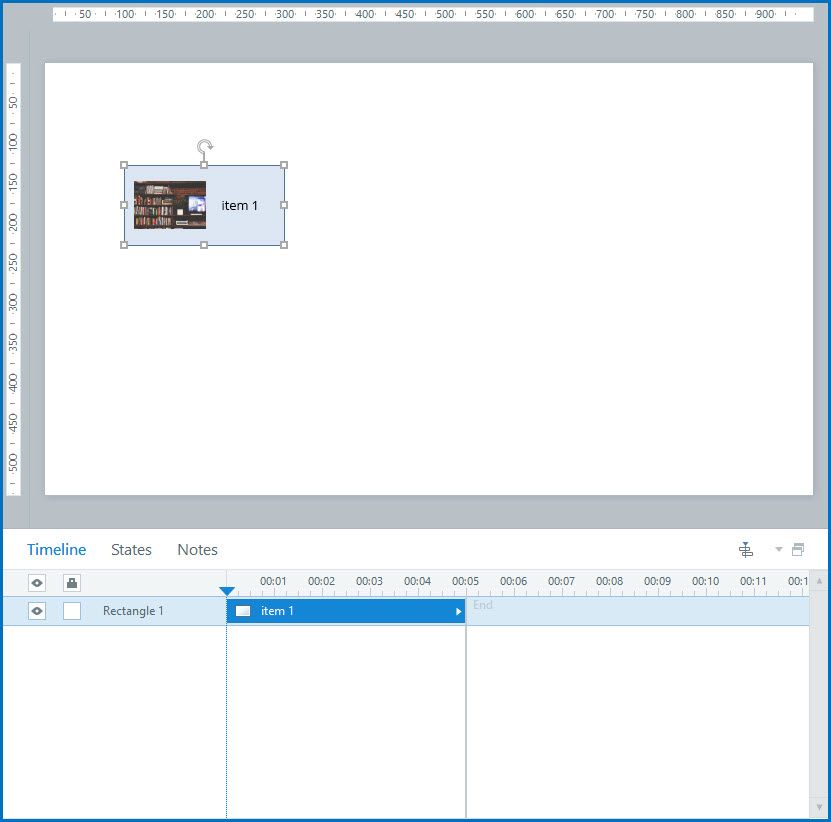Click the eye icon in timeline header
The height and width of the screenshot is (822, 831).
(x=37, y=583)
